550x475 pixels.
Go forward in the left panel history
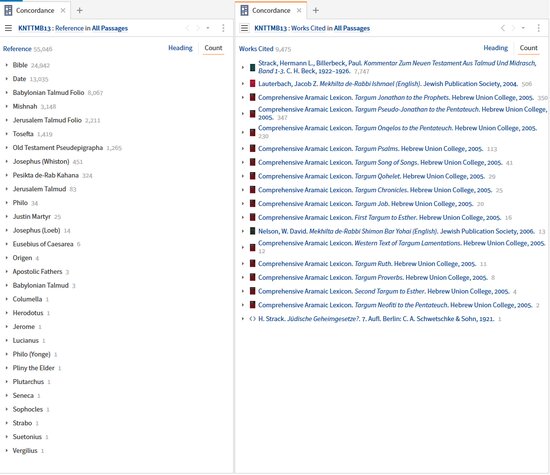click(198, 28)
